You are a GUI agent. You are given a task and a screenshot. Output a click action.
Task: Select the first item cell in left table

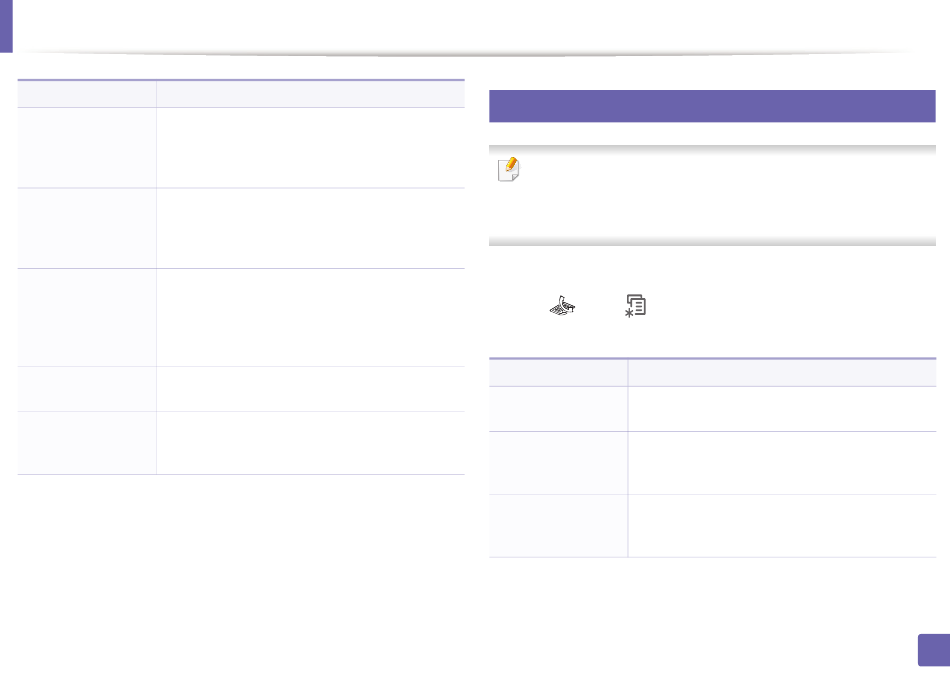87,148
